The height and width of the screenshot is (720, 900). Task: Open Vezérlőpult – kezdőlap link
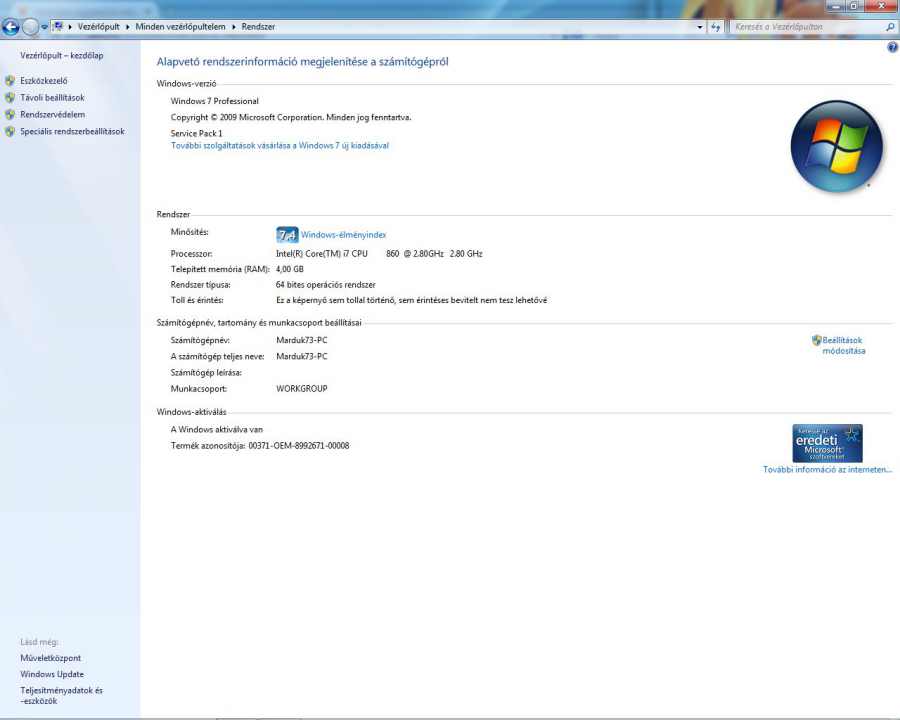[61, 56]
